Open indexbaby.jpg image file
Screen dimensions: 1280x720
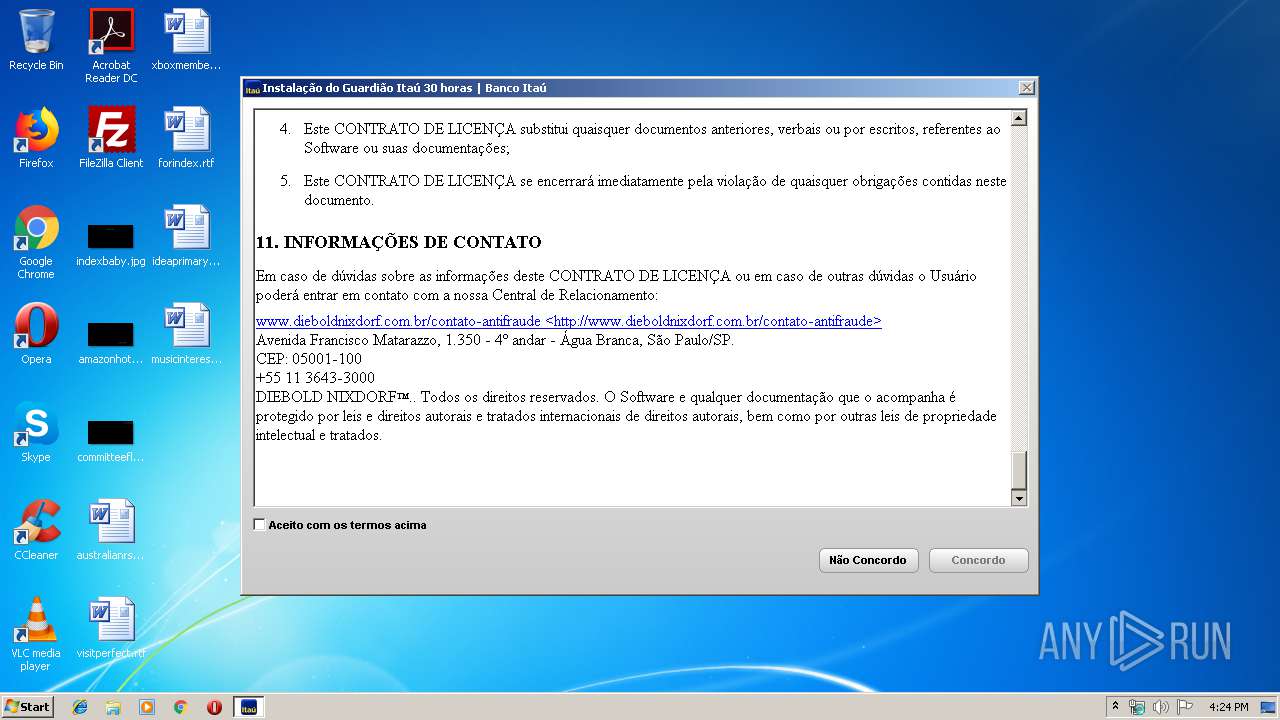[111, 245]
